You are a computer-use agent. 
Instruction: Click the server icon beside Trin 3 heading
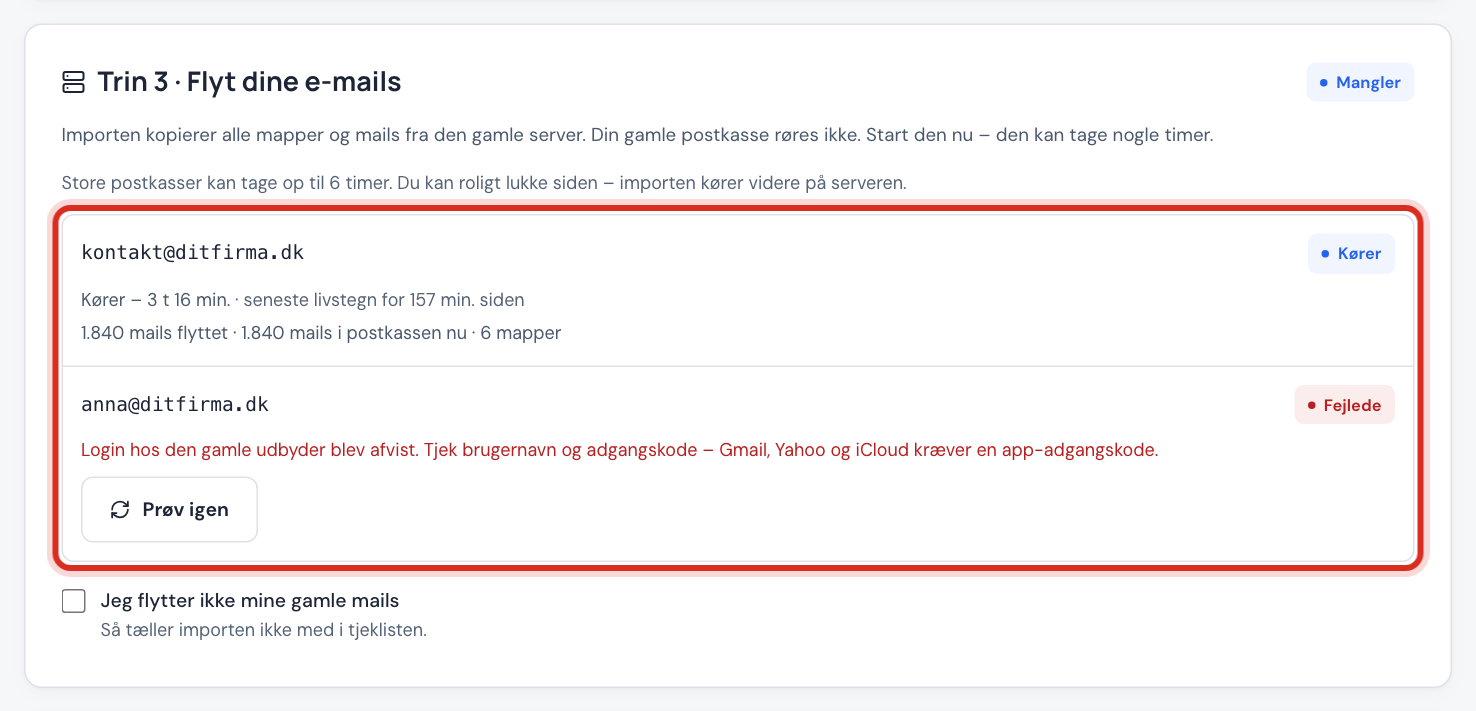pyautogui.click(x=73, y=82)
